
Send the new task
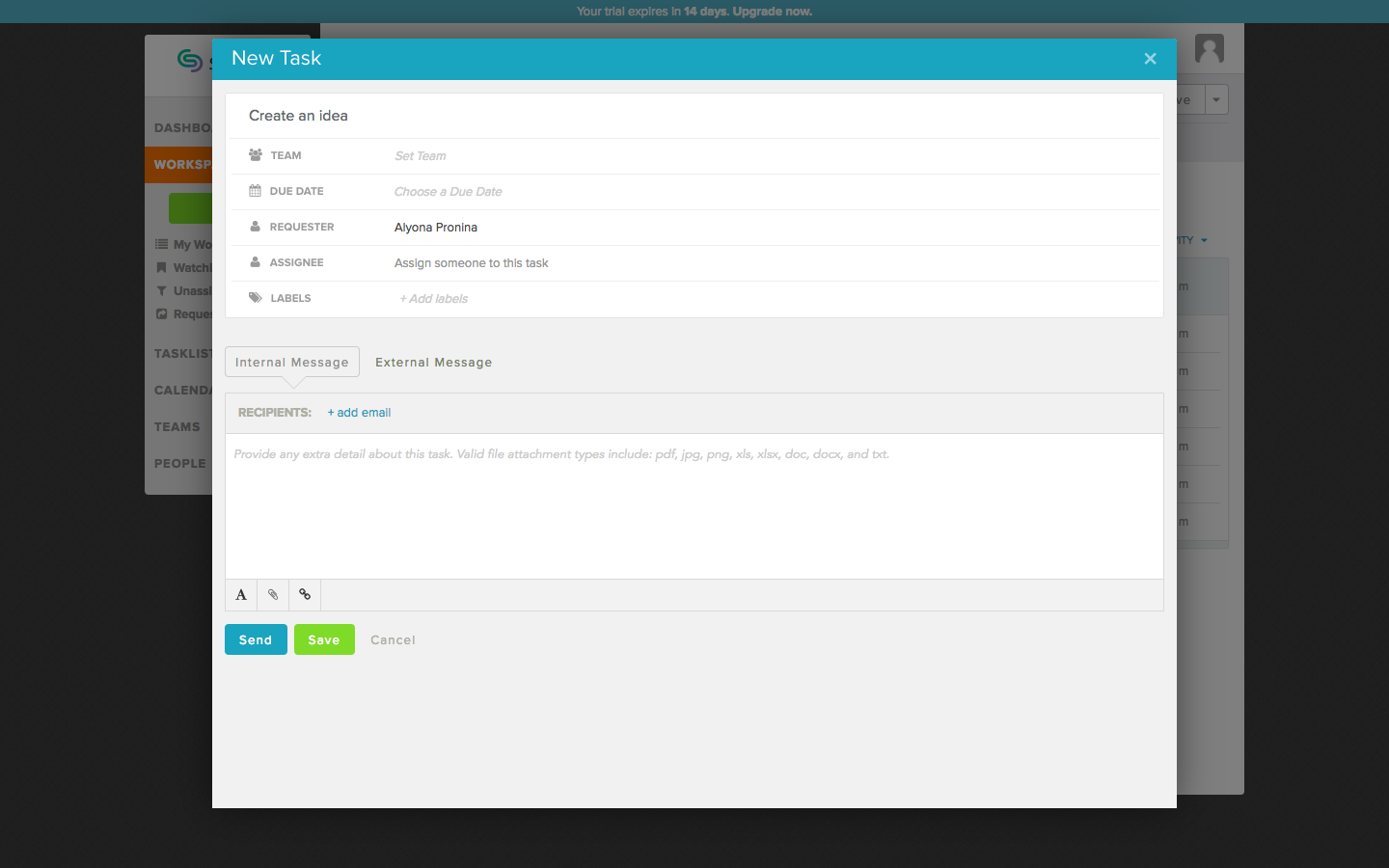[x=256, y=639]
